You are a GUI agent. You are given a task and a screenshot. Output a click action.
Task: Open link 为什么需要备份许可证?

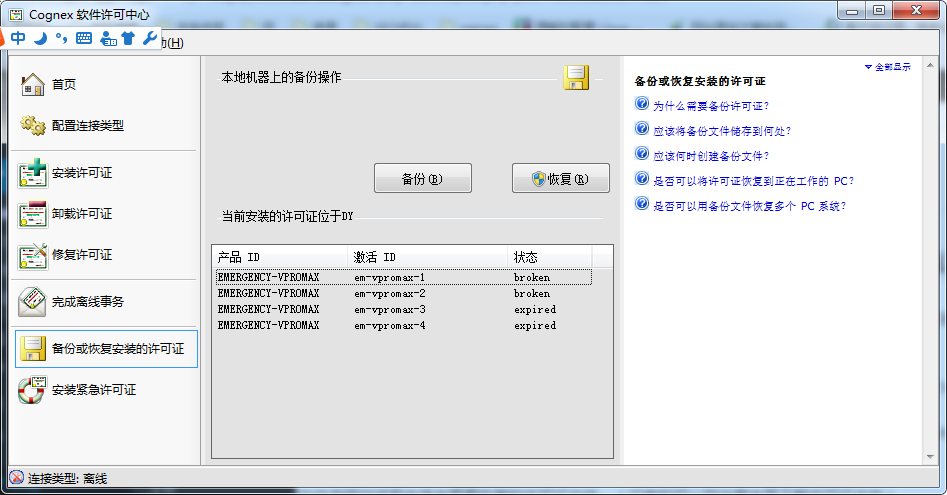[711, 106]
